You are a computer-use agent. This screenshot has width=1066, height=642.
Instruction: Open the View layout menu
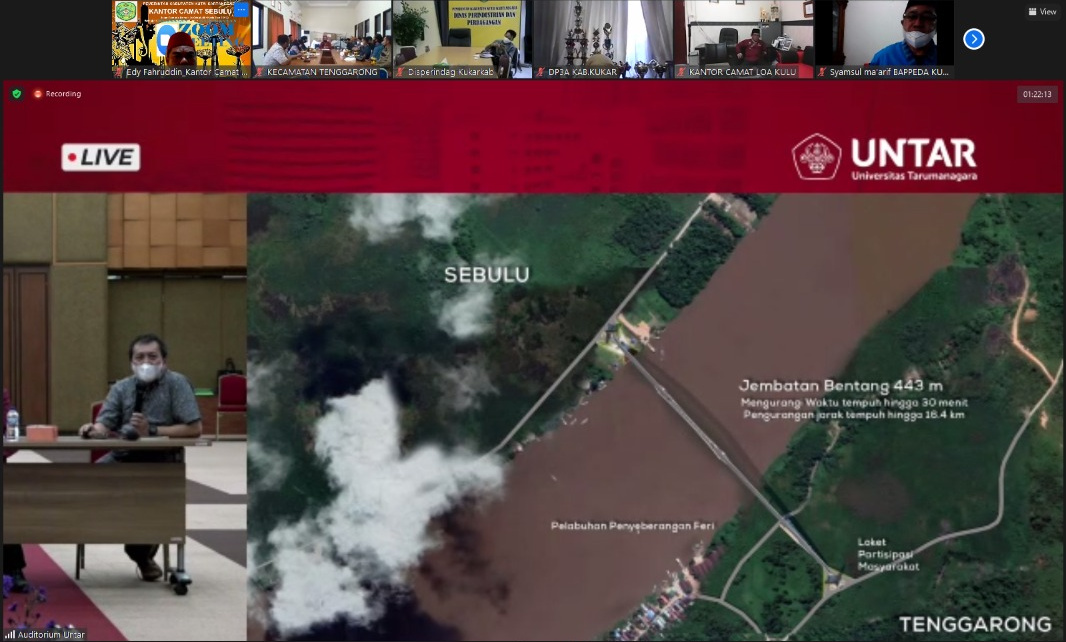(1041, 12)
